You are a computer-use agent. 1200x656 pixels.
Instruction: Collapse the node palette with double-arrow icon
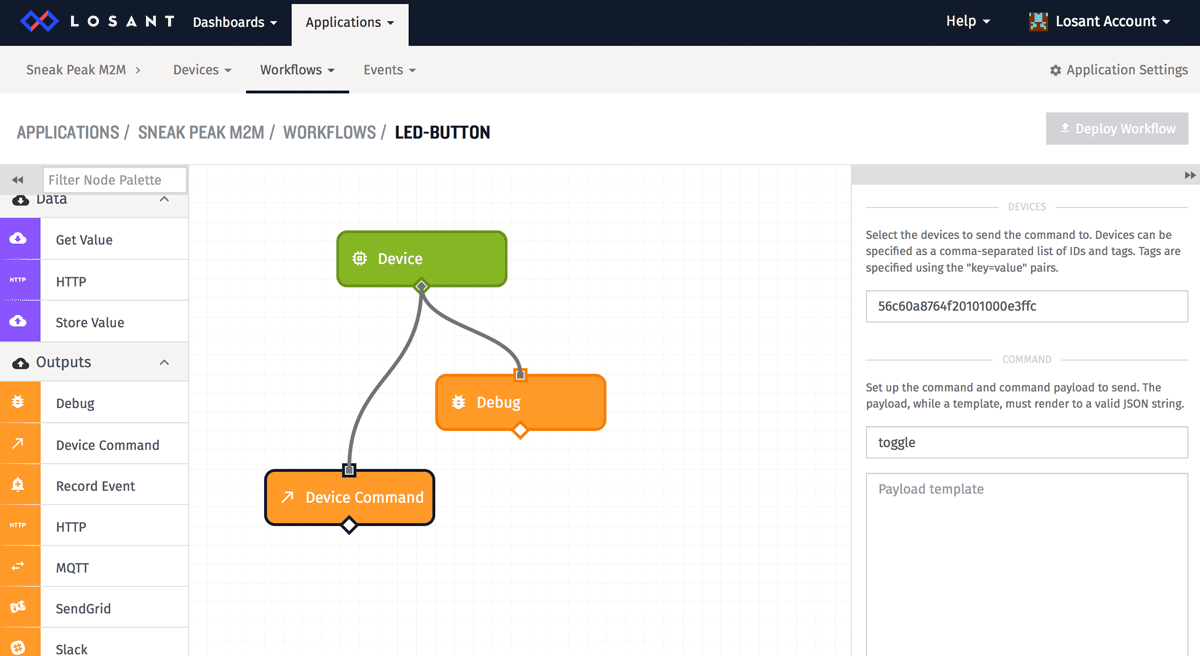[17, 180]
